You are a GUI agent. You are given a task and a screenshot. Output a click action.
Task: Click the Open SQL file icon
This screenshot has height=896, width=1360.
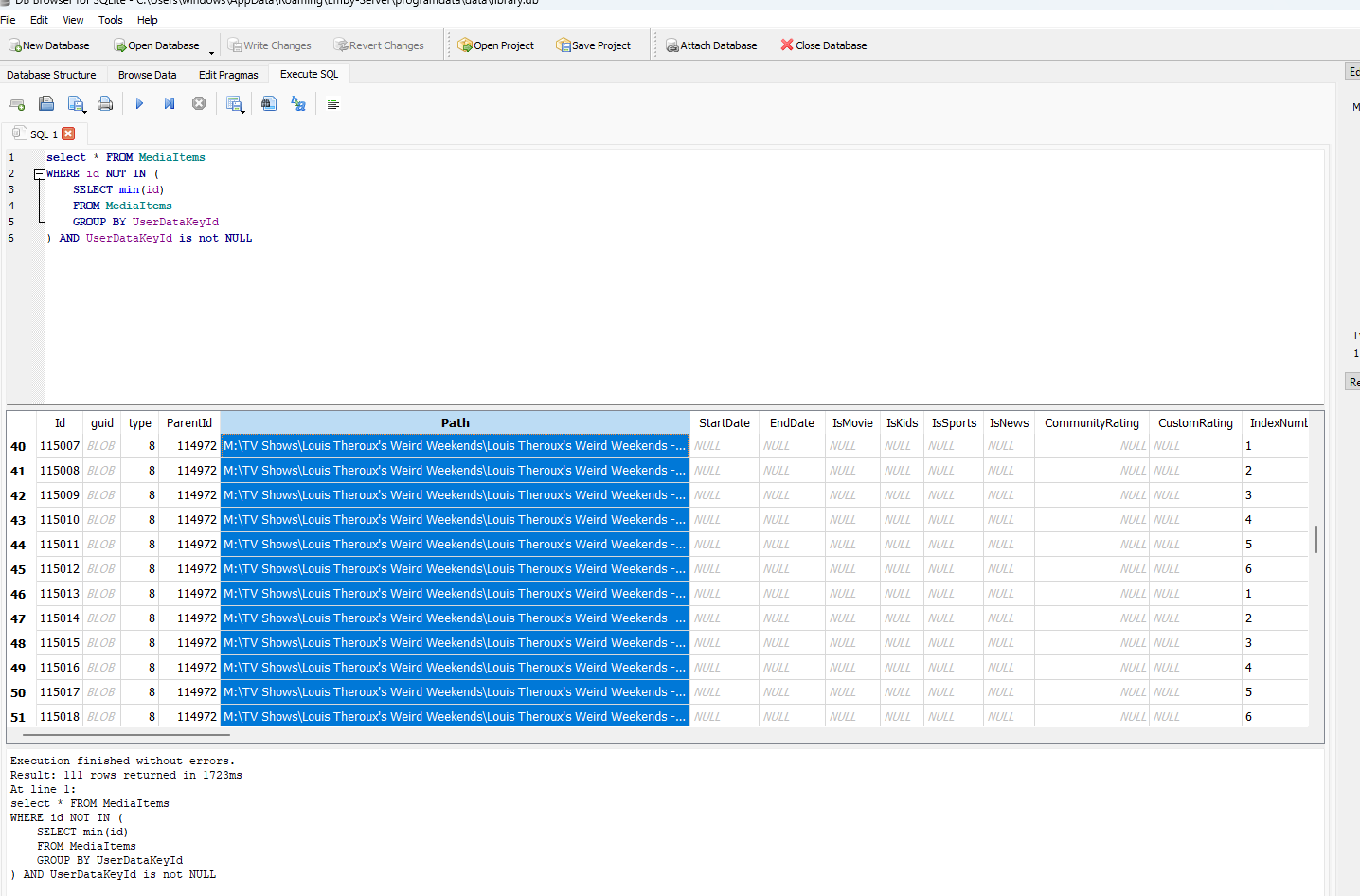45,104
